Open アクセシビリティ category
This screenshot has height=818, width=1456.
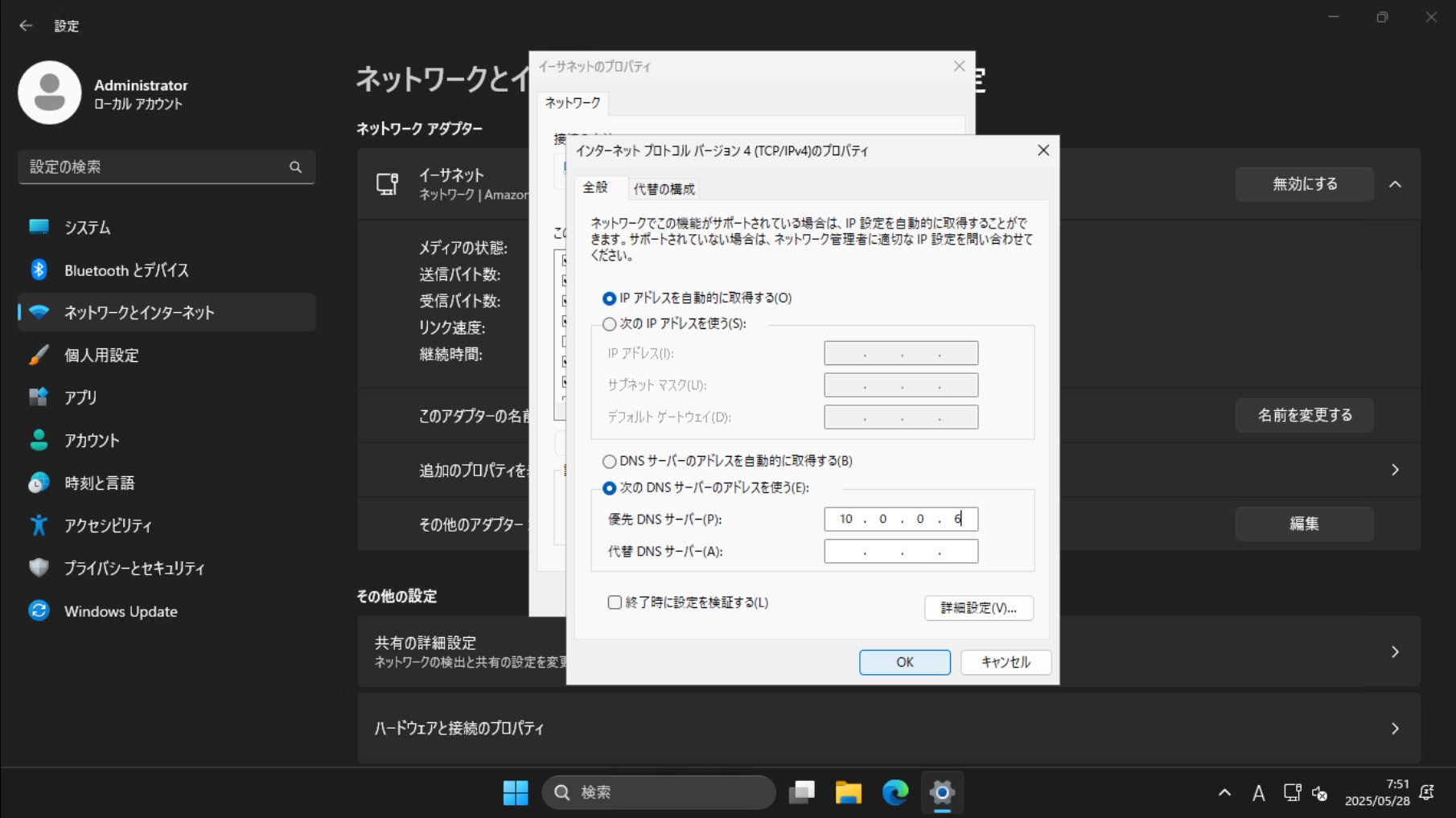coord(167,525)
